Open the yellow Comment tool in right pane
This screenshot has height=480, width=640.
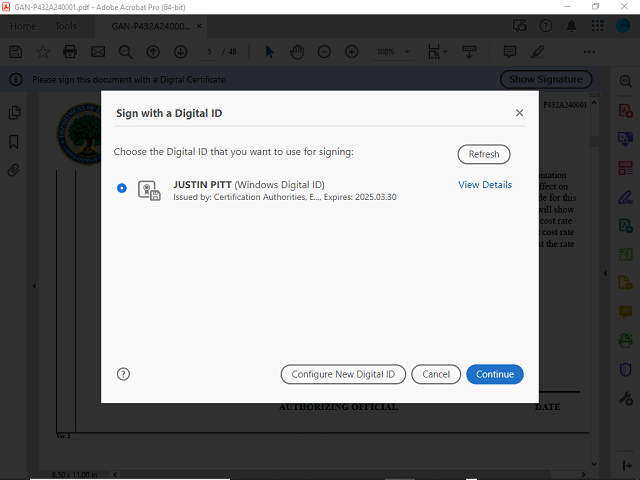625,312
